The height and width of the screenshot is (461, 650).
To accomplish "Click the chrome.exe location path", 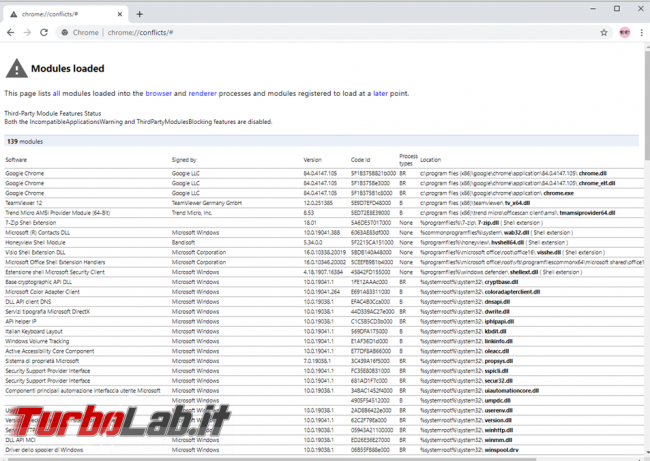I will click(497, 193).
